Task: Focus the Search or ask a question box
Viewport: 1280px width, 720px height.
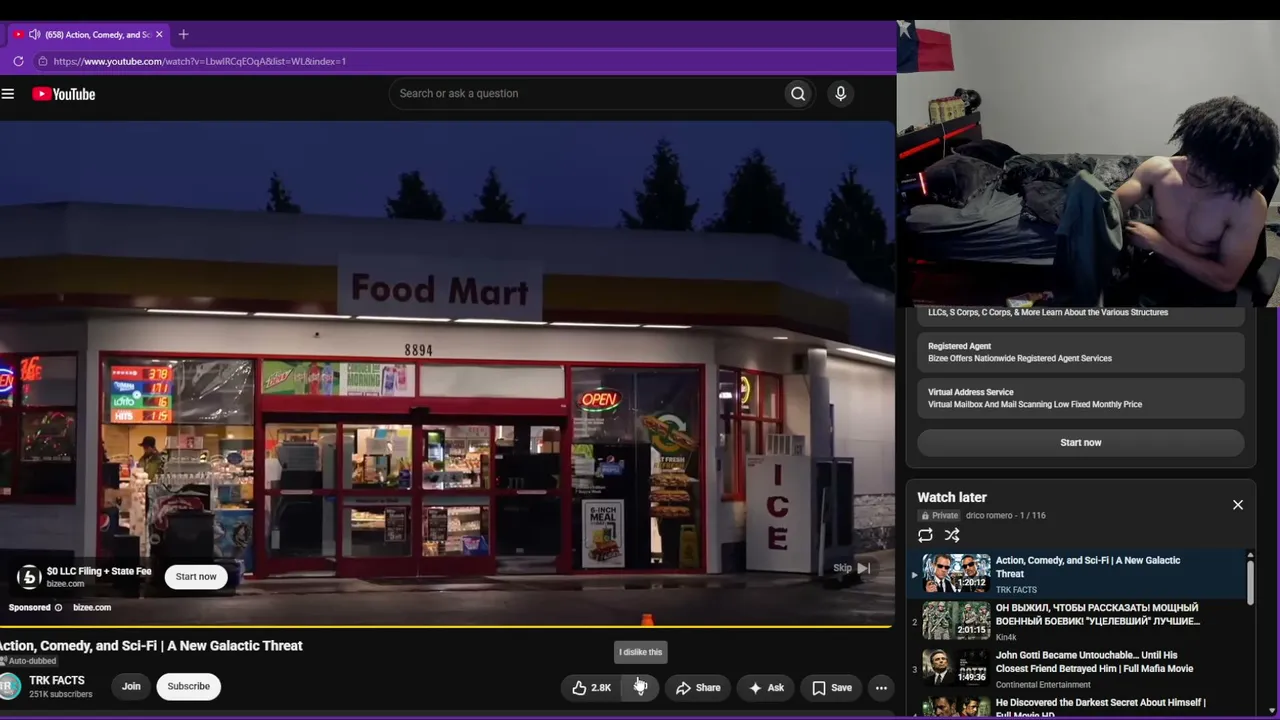Action: [588, 94]
